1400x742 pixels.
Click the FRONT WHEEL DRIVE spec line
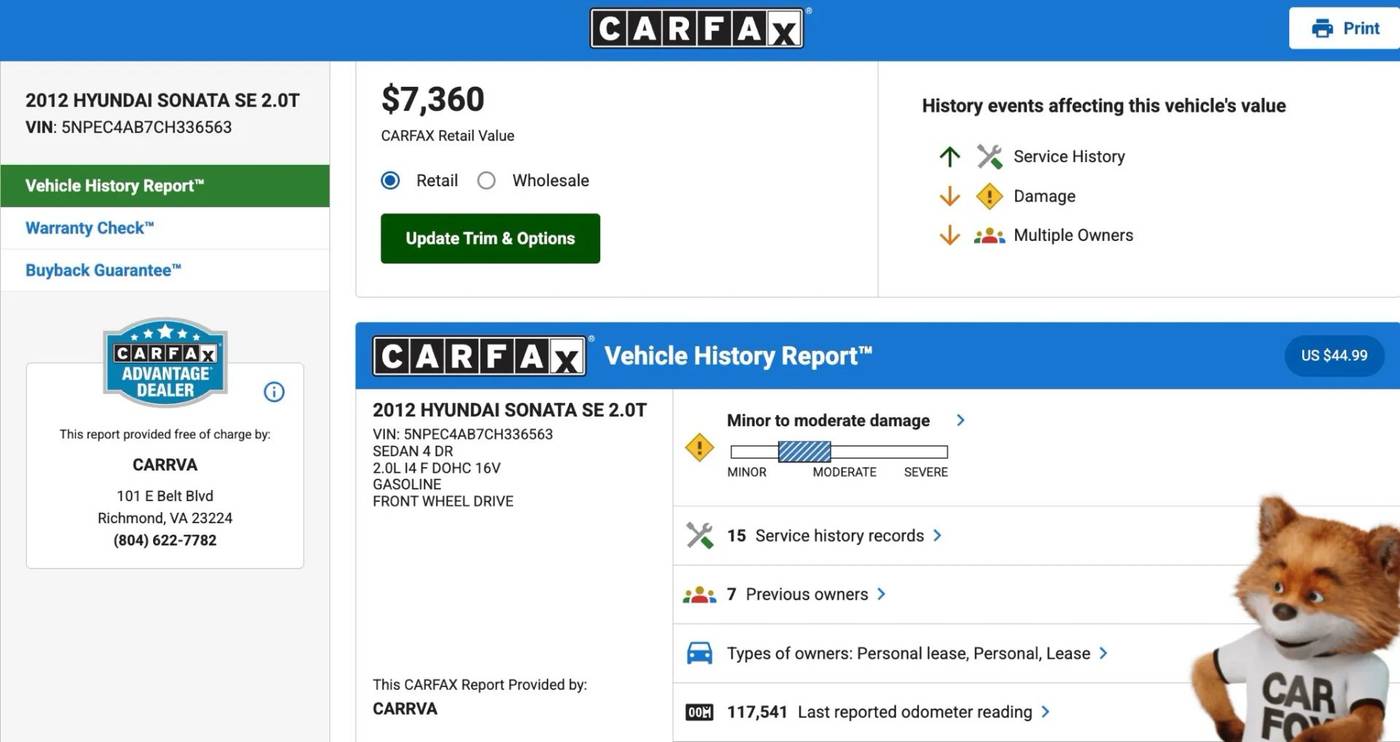point(443,501)
